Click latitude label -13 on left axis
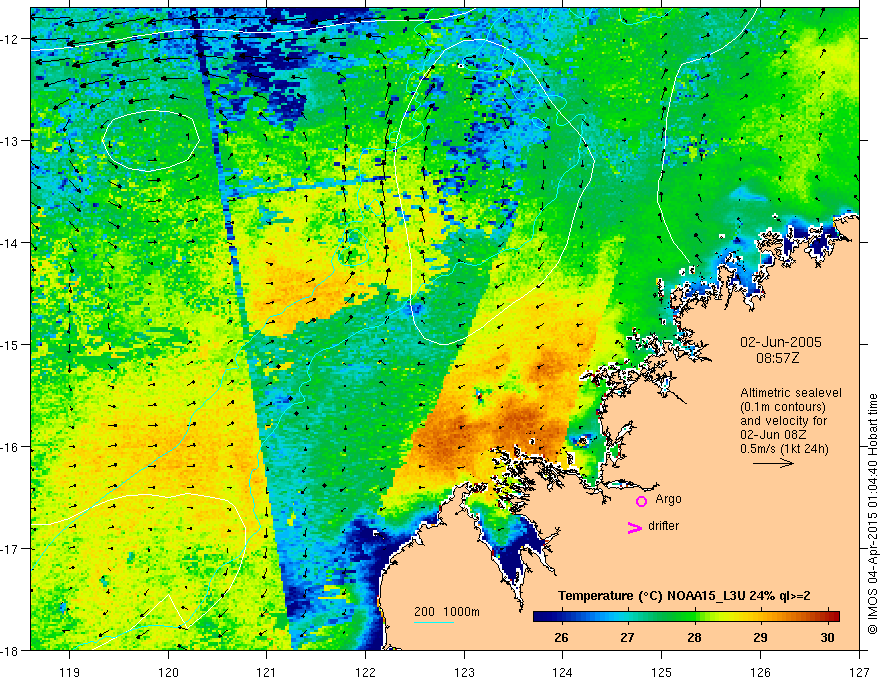The width and height of the screenshot is (880, 680). click(11, 141)
